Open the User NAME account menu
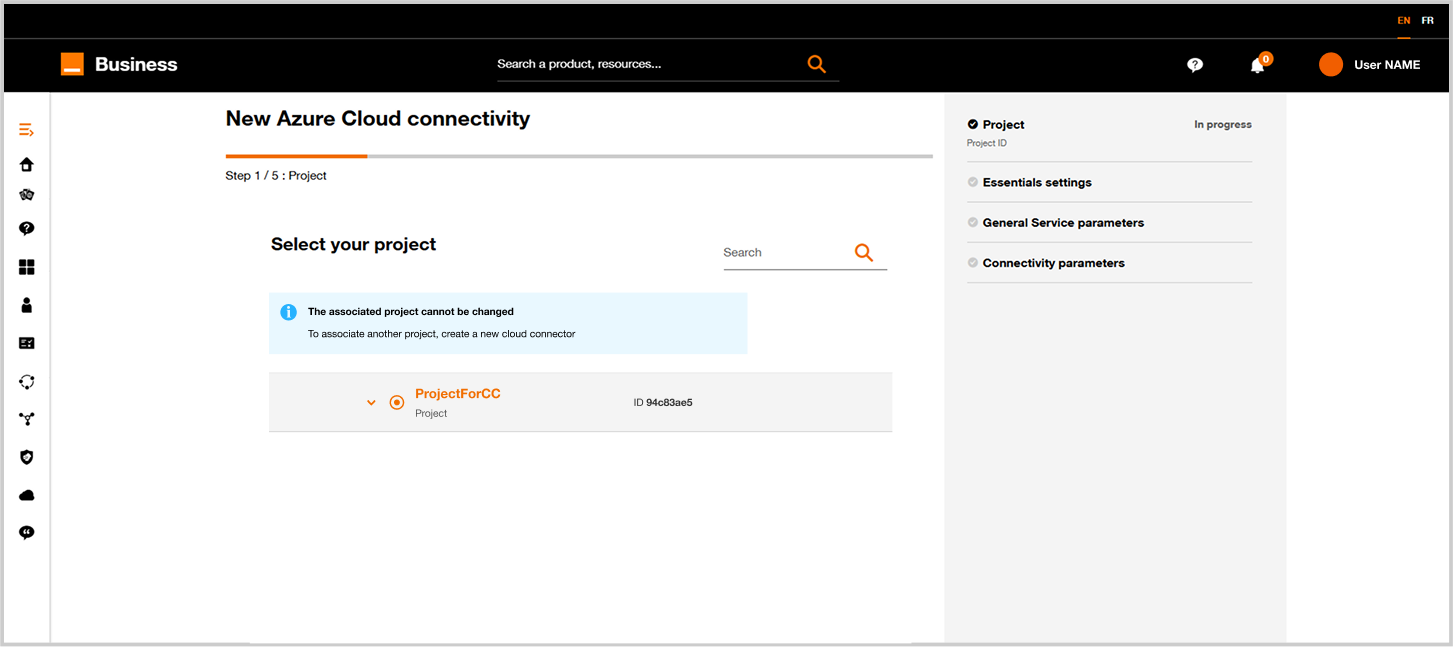 [1369, 65]
